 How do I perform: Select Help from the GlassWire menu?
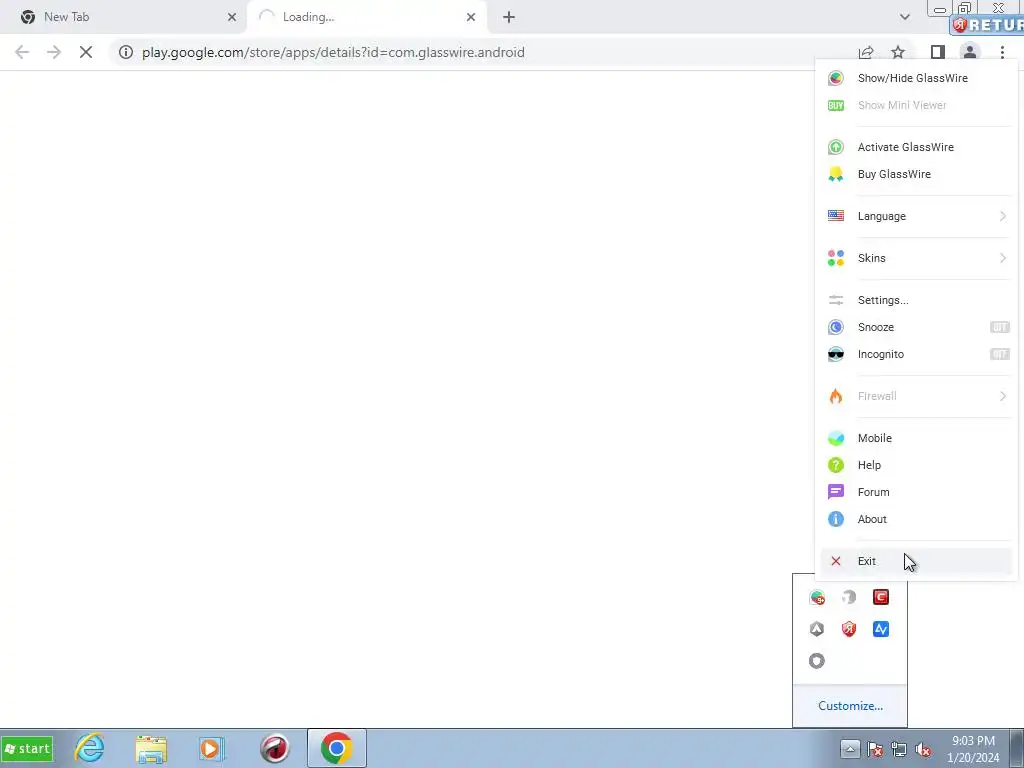[x=916, y=465]
